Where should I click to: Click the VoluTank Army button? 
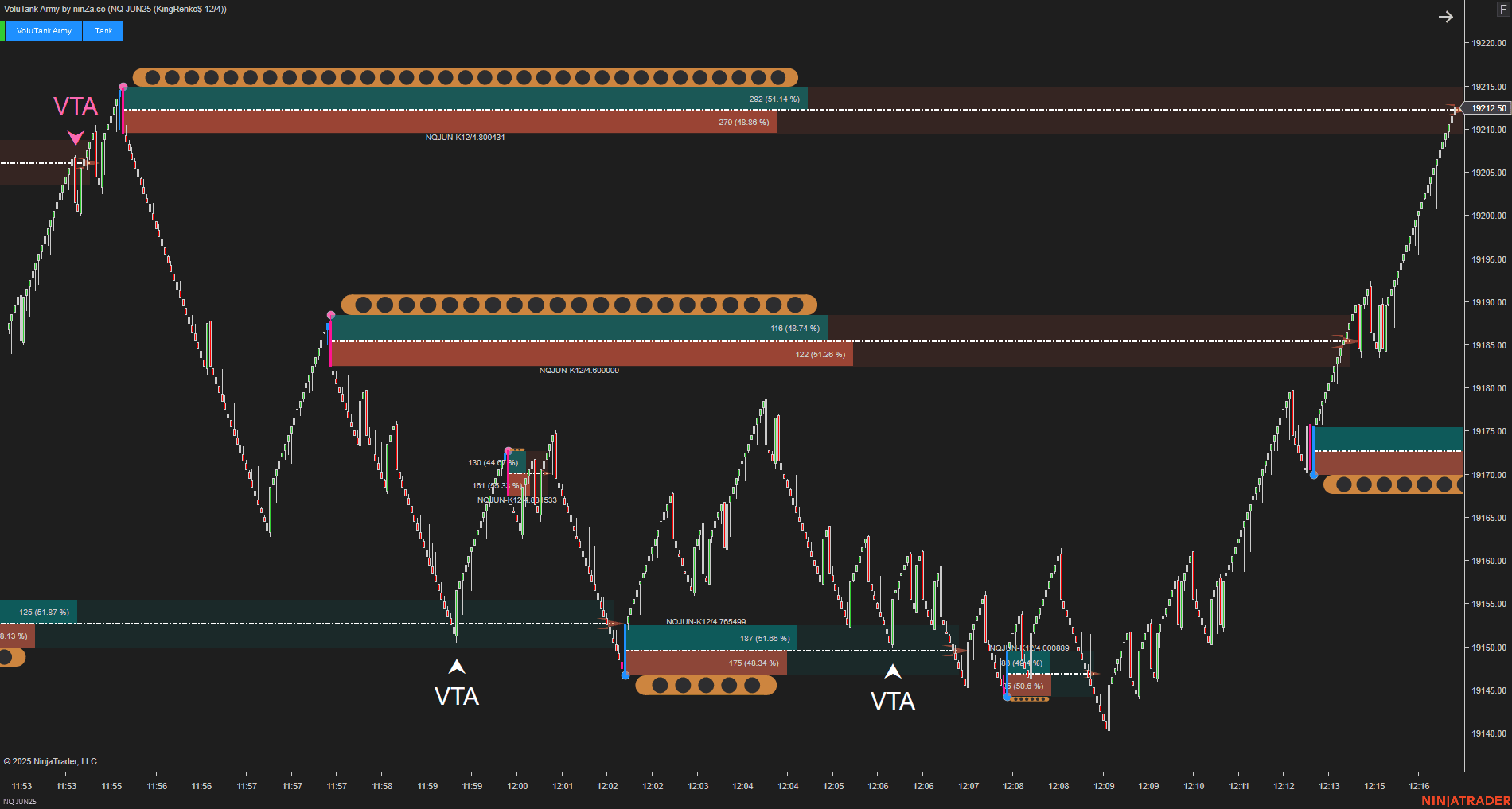pos(44,31)
